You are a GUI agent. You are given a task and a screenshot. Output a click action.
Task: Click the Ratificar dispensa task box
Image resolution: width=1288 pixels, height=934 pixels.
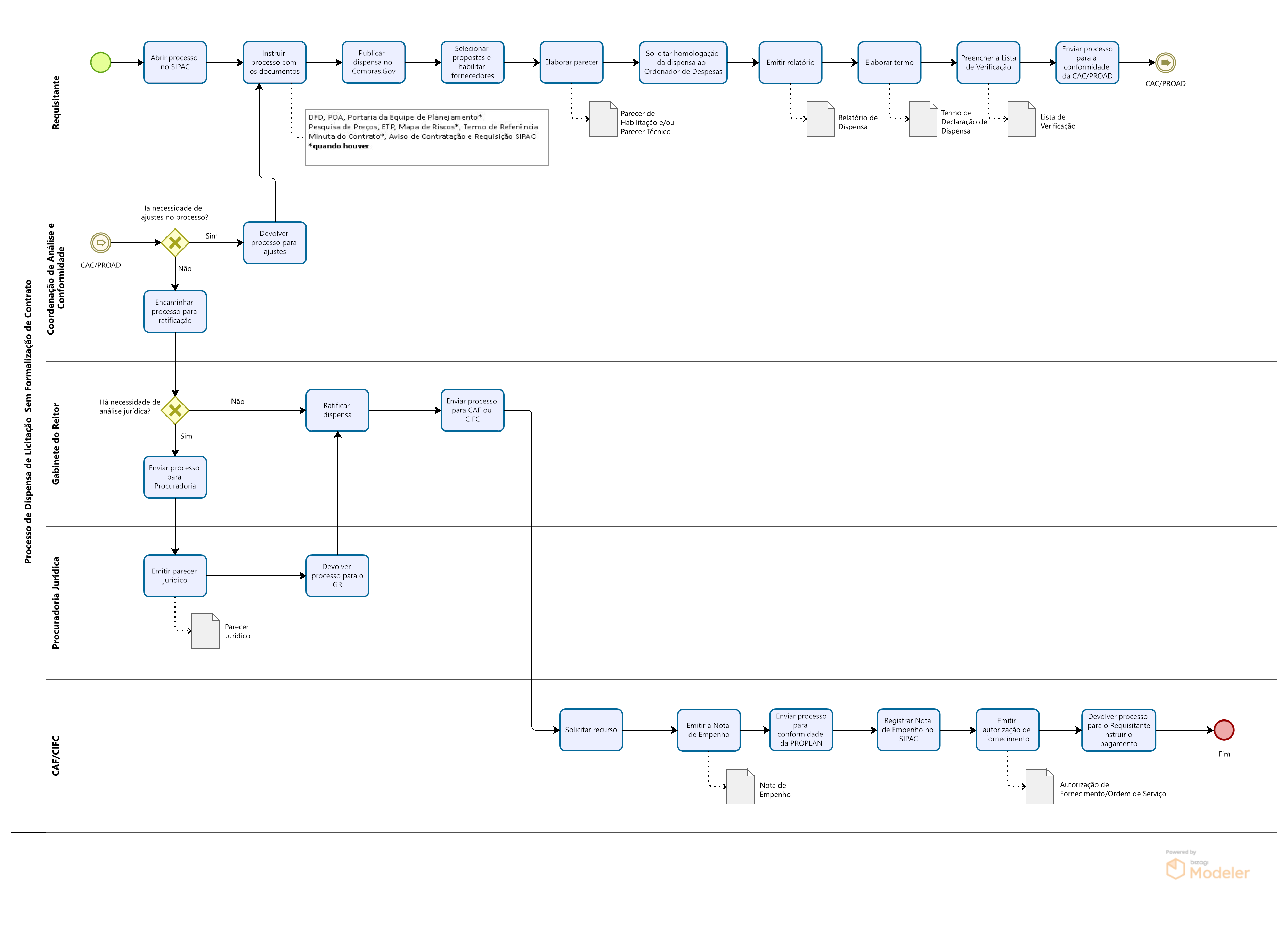(x=337, y=410)
